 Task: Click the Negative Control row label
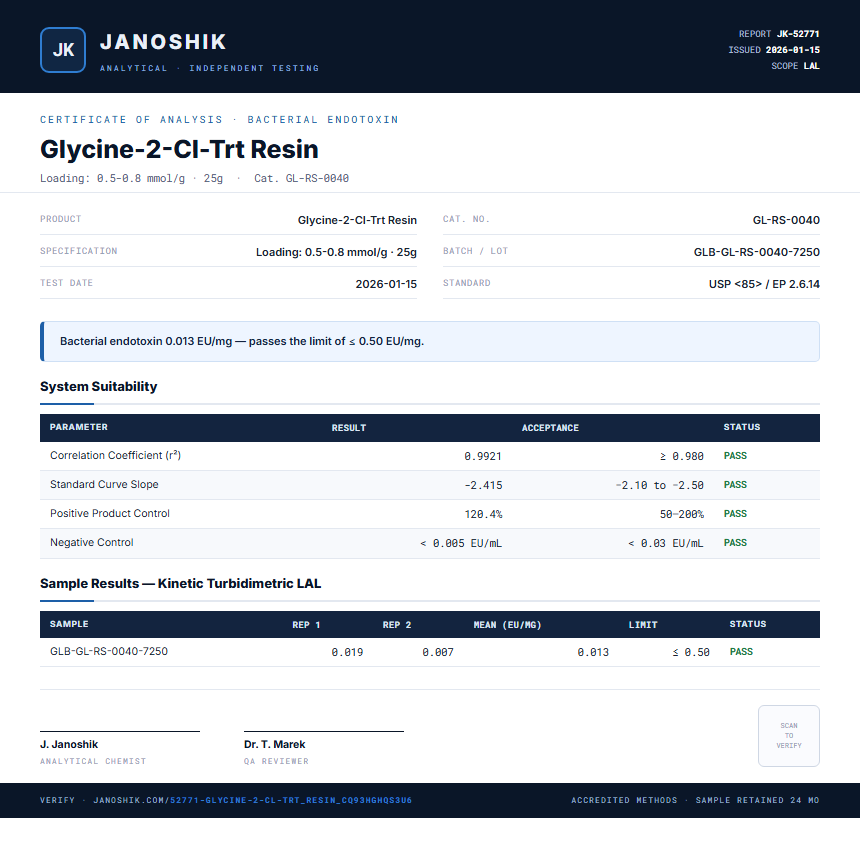[92, 543]
